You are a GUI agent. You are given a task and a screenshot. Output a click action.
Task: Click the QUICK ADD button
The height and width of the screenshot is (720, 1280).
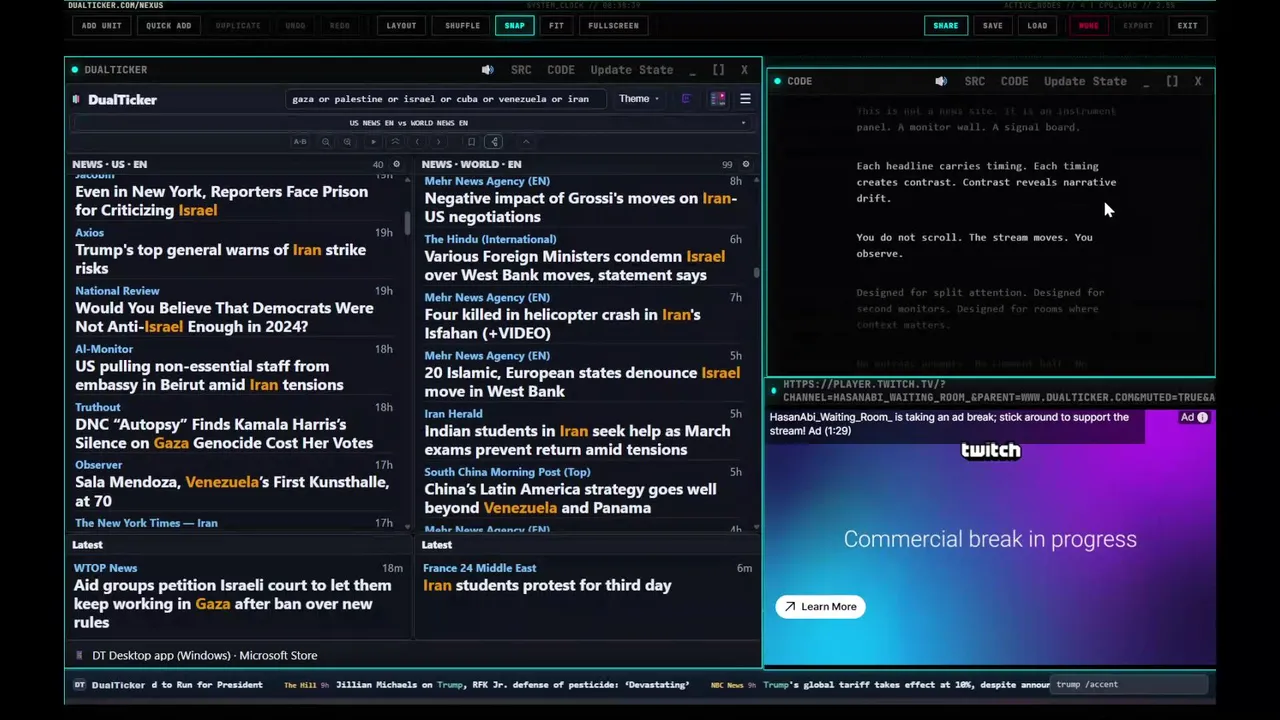[168, 25]
